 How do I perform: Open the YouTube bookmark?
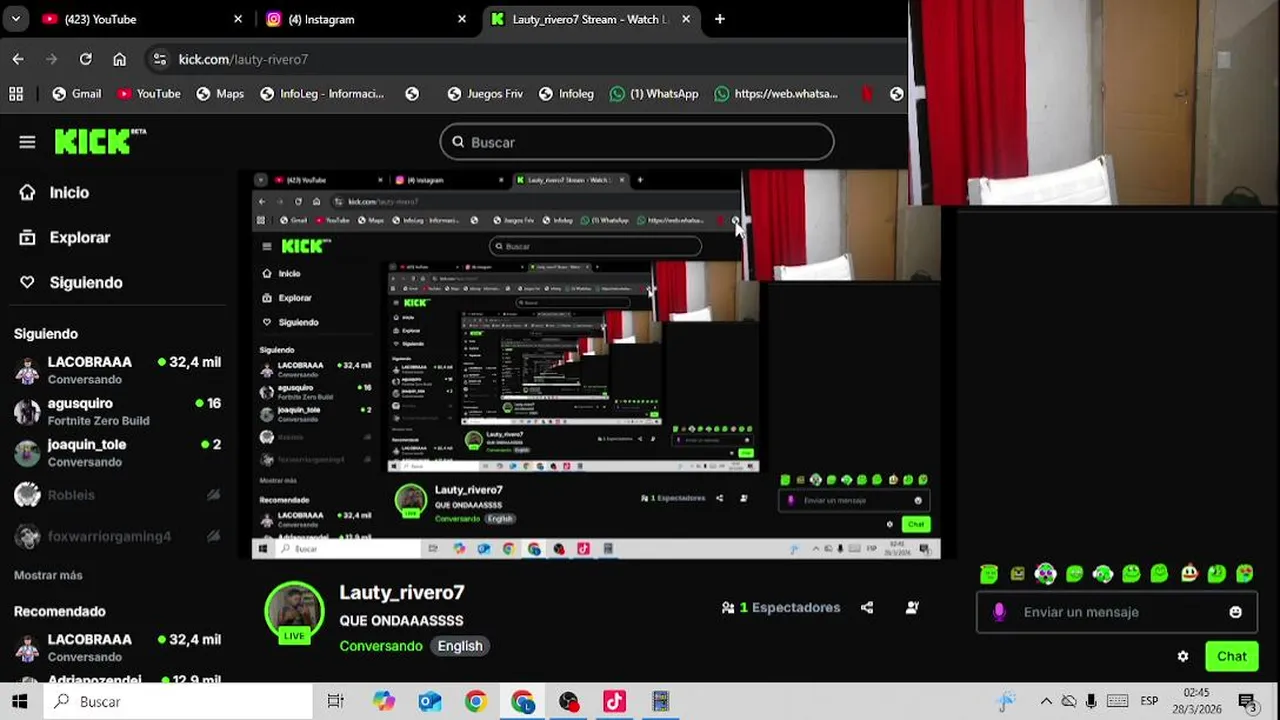click(x=148, y=94)
